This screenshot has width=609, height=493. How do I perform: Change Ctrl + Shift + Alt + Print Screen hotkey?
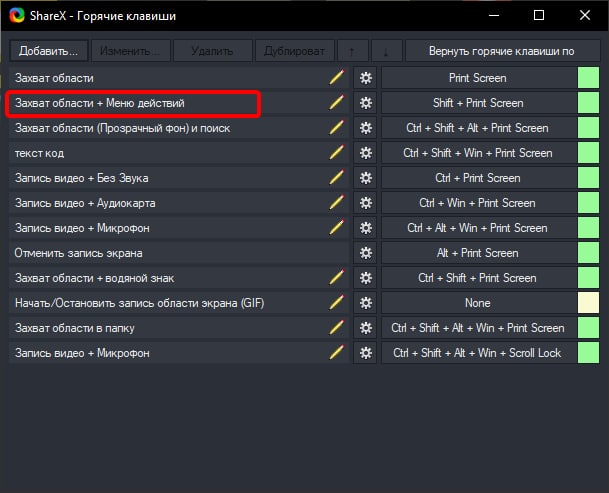tap(478, 128)
